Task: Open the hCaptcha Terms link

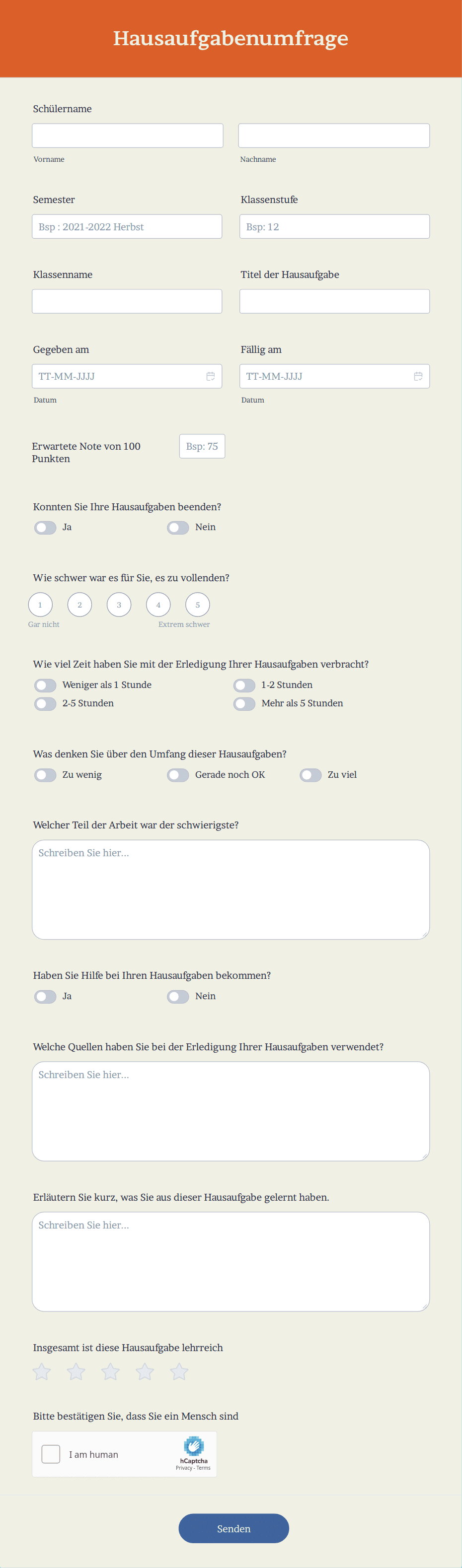Action: click(204, 1468)
